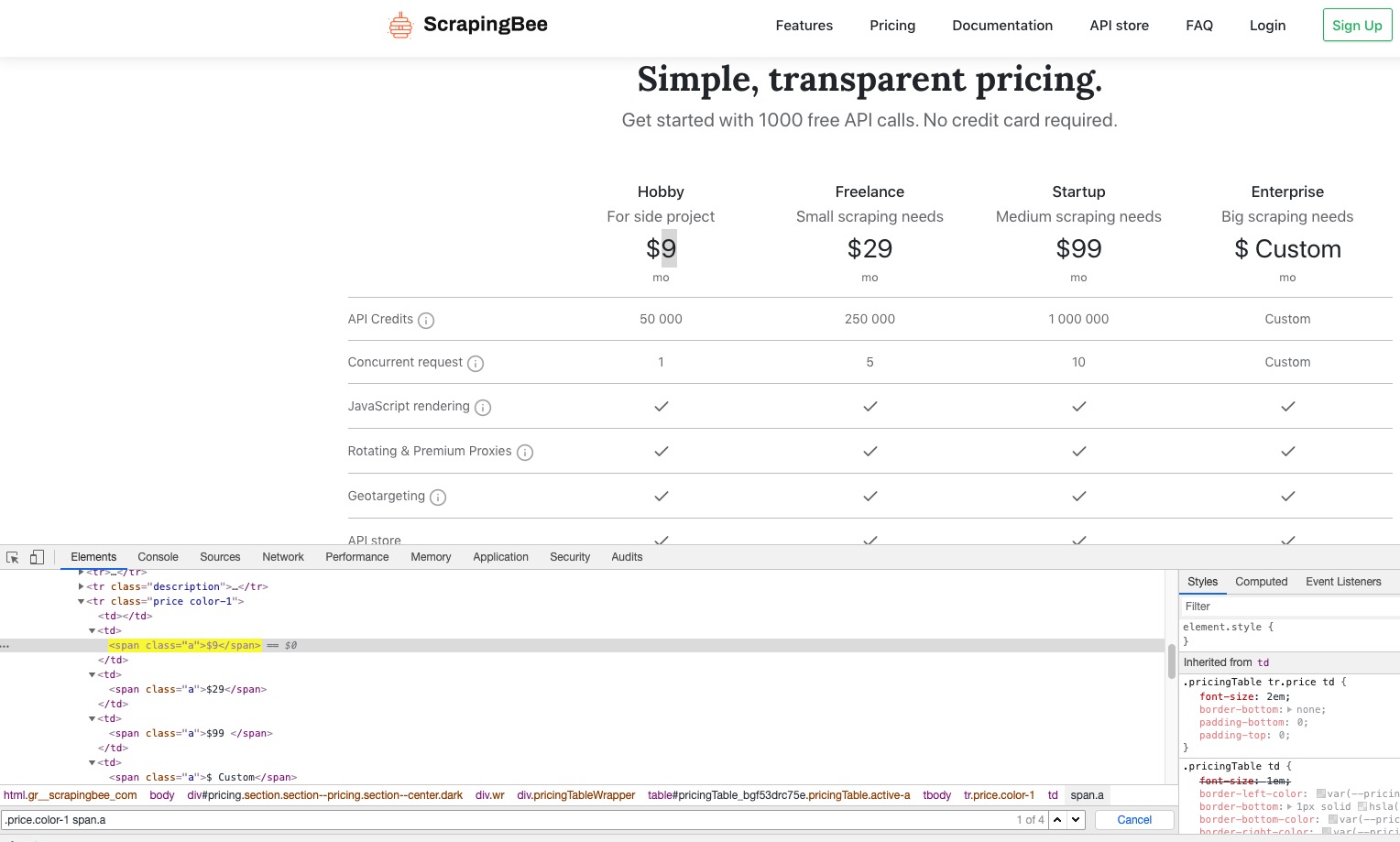Click info icon beside API Credits
This screenshot has width=1400, height=842.
(426, 321)
